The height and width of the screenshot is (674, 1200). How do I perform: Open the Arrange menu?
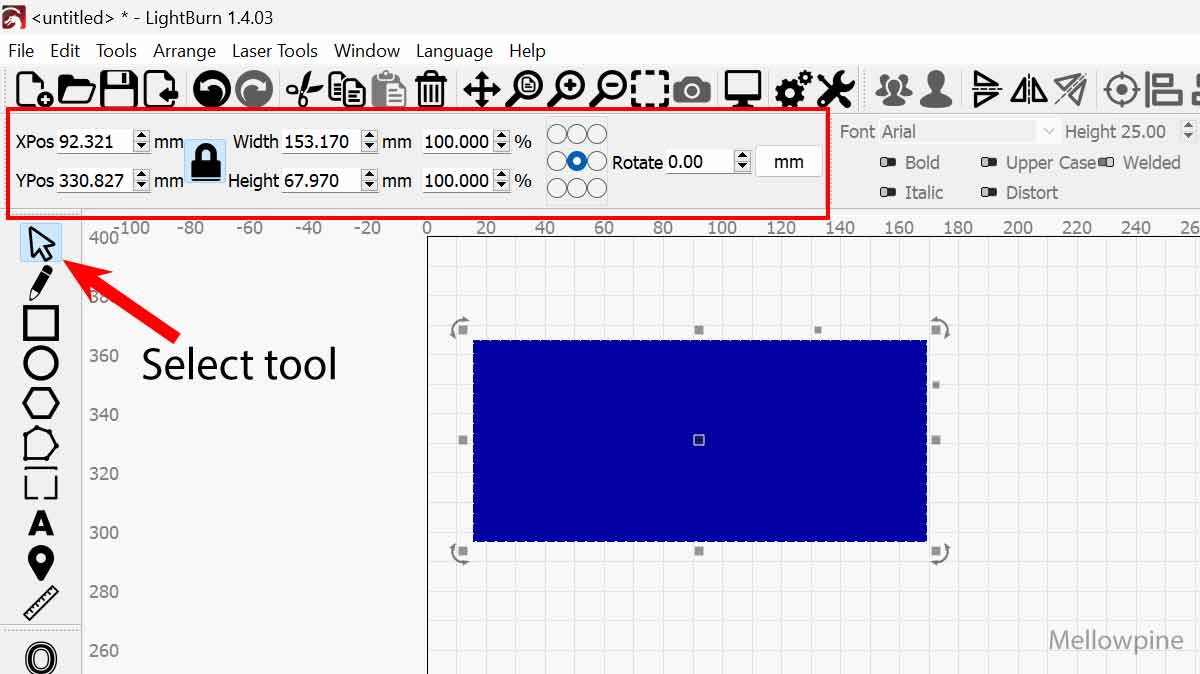pos(185,51)
